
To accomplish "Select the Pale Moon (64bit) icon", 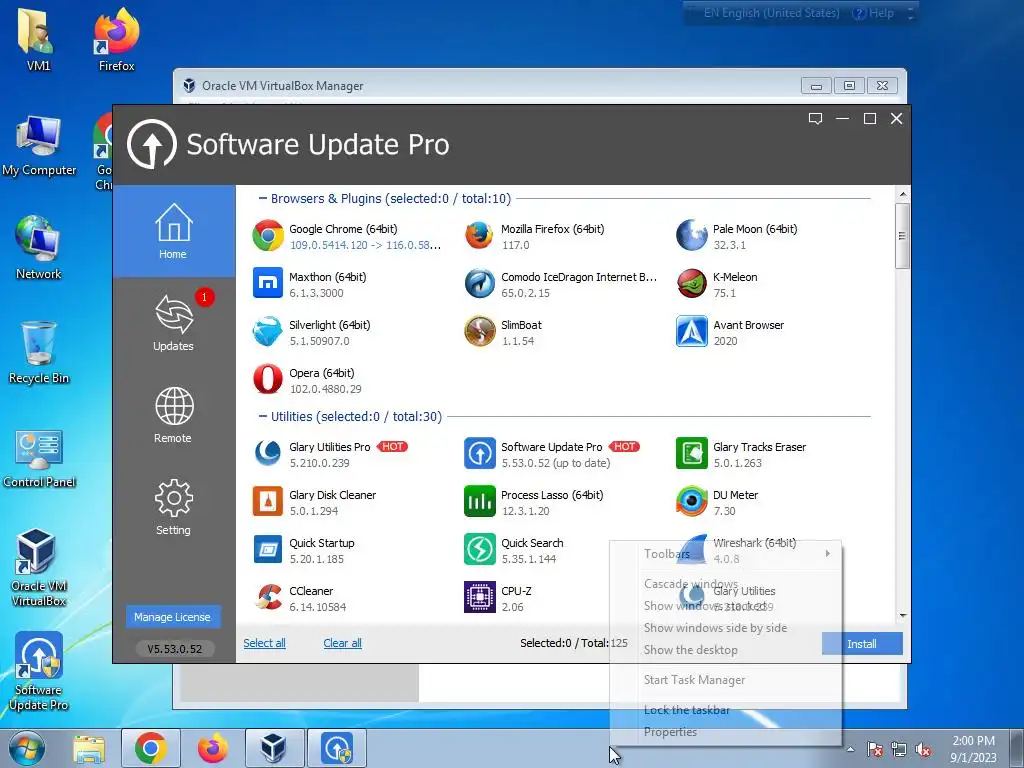I will pyautogui.click(x=692, y=236).
